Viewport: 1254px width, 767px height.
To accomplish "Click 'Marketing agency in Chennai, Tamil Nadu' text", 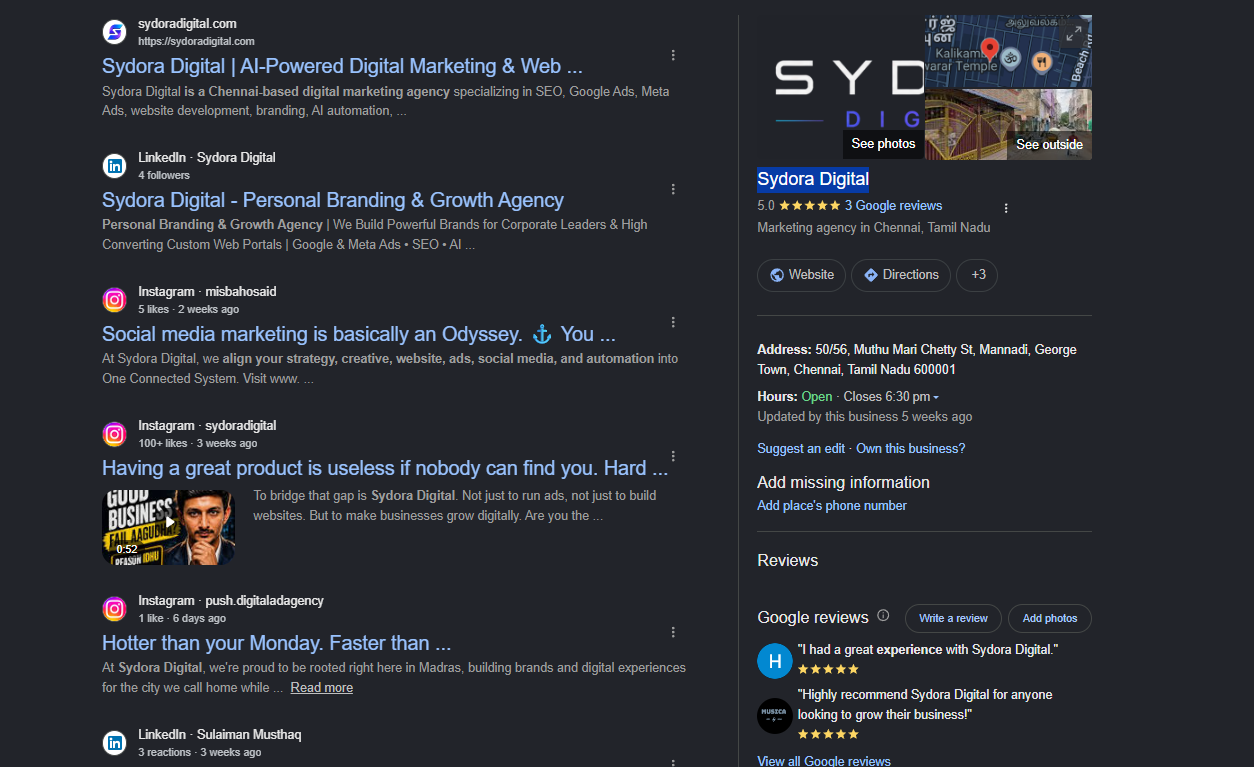I will [x=874, y=227].
